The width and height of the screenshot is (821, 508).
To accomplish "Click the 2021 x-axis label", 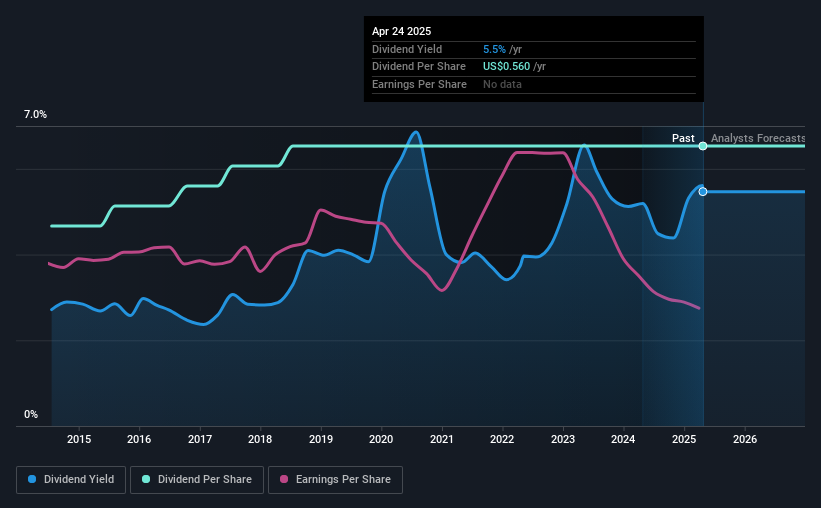I will click(x=442, y=439).
